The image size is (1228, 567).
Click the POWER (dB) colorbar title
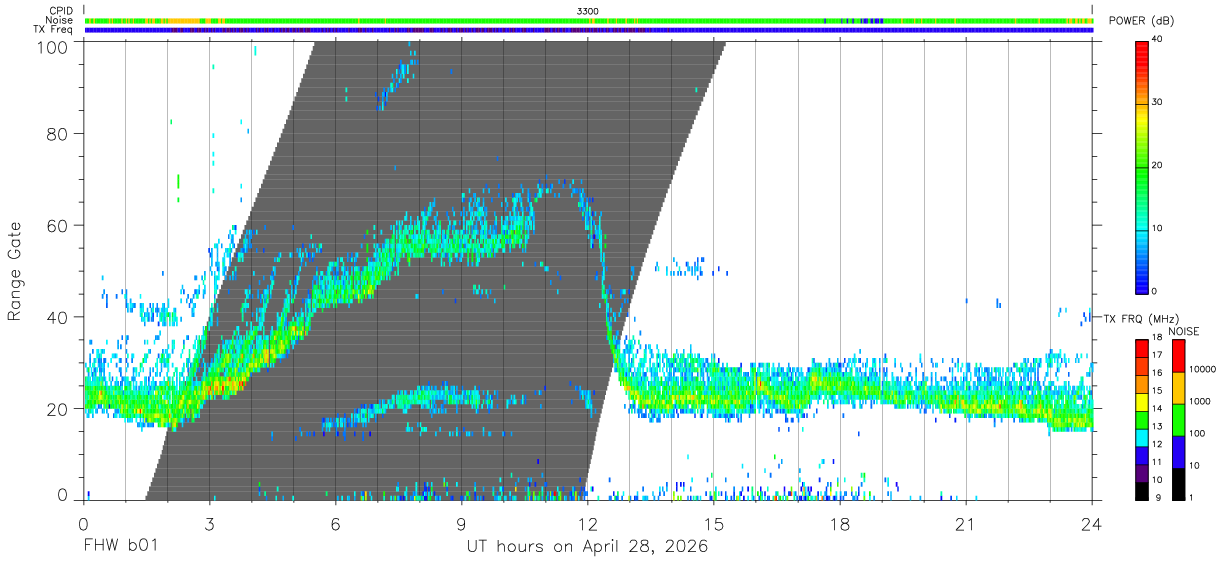[1140, 22]
